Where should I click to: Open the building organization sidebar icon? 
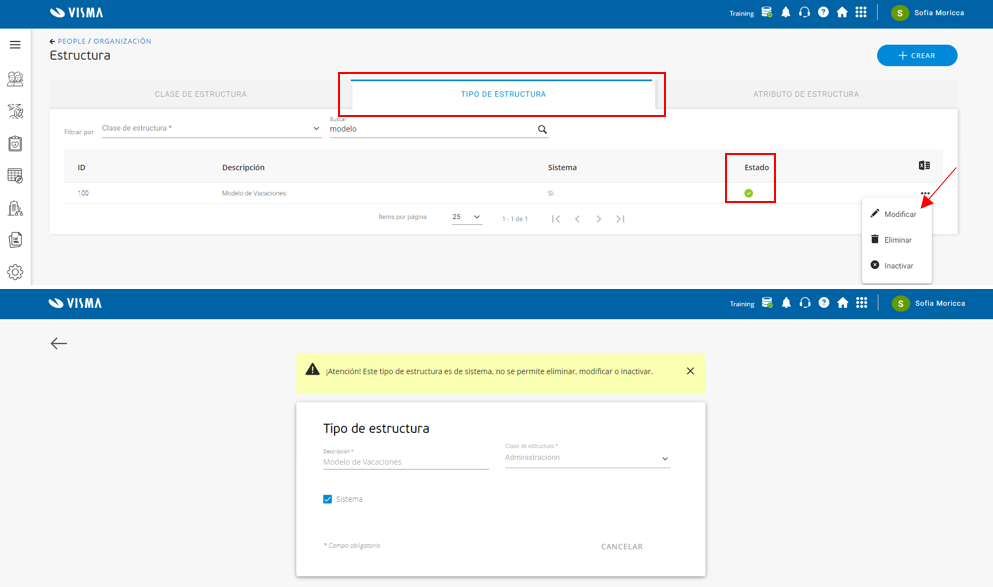(x=15, y=208)
